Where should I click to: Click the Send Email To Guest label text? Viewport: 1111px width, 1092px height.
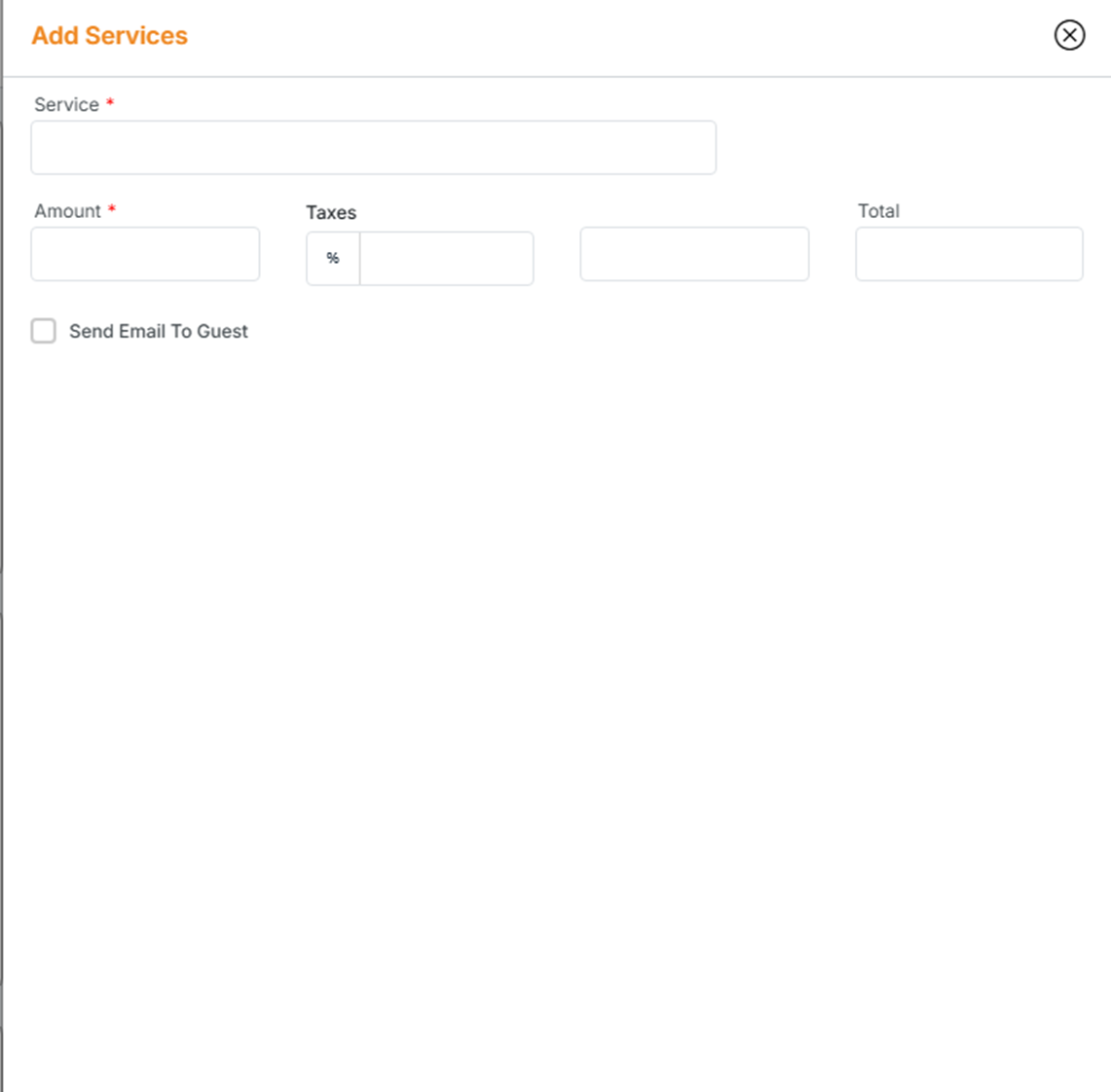point(158,332)
